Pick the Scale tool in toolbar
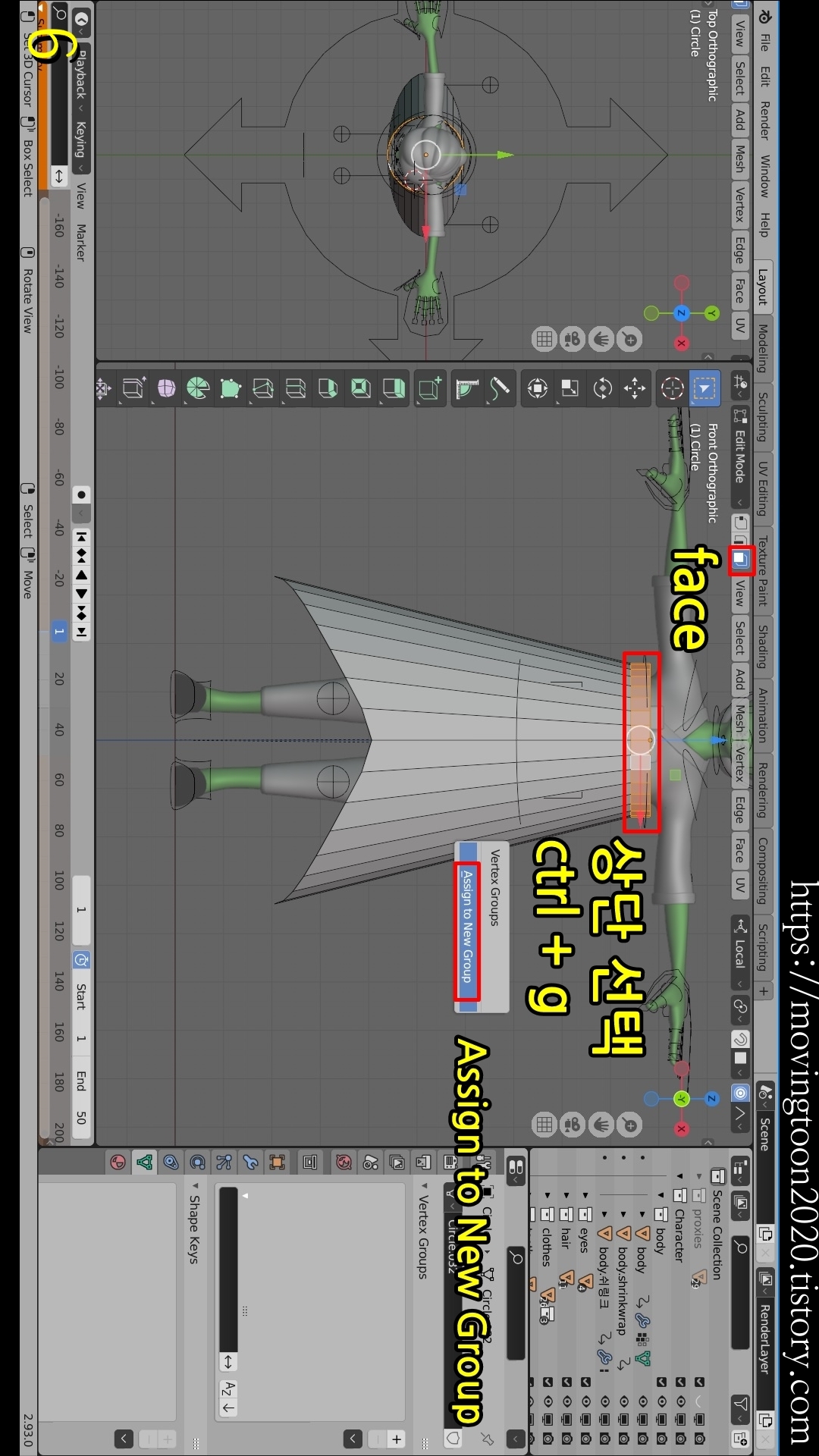Screen dimensions: 819x1456 (570, 389)
